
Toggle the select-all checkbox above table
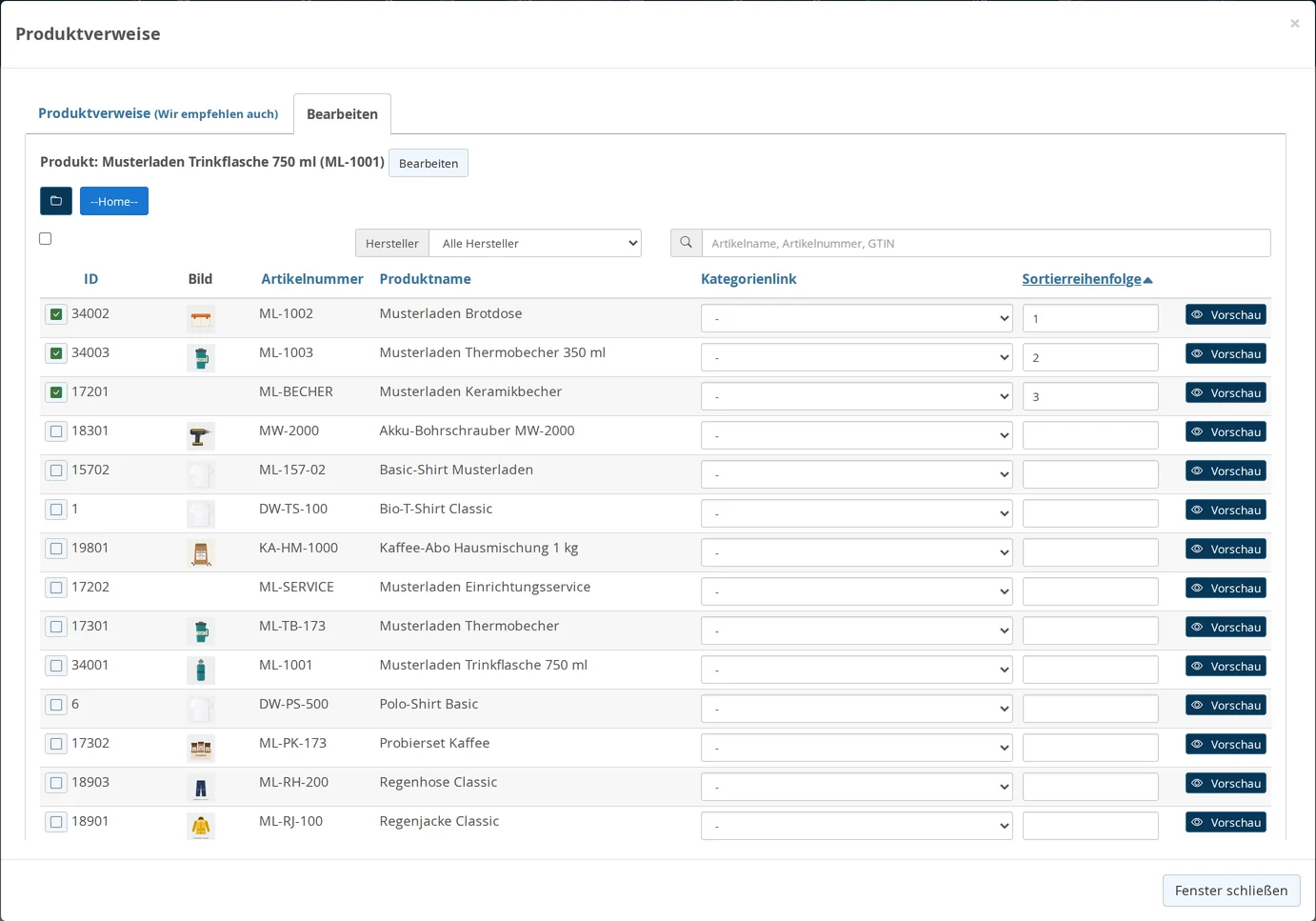[46, 239]
